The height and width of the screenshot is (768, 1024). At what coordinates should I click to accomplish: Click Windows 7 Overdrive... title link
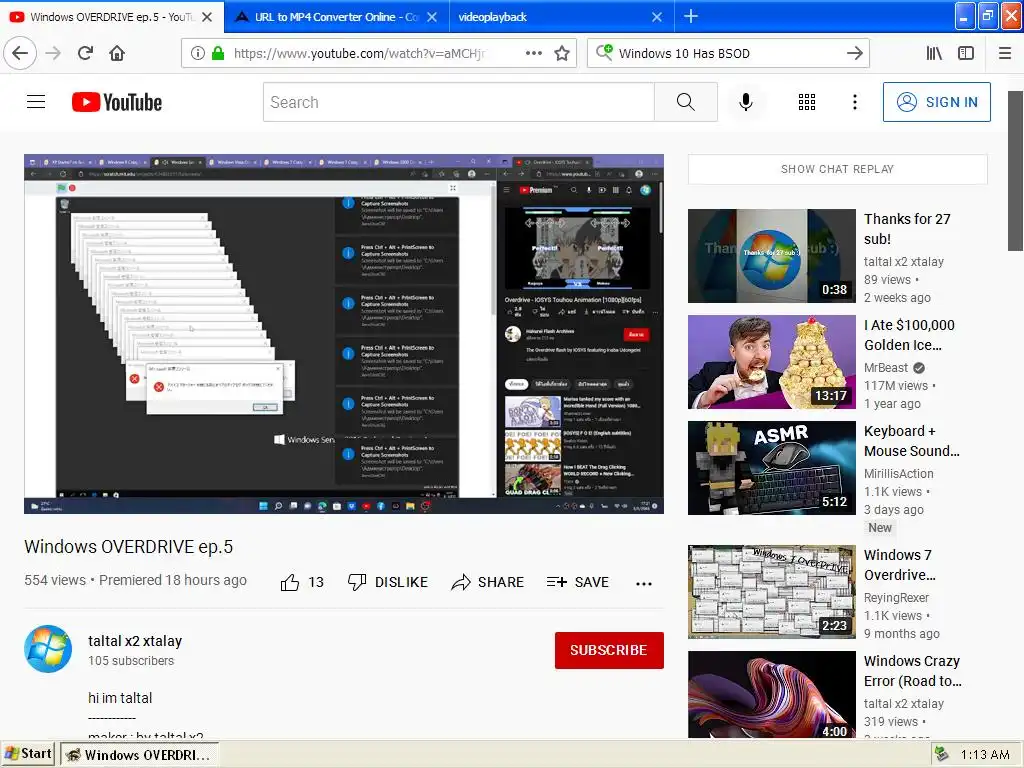pyautogui.click(x=900, y=565)
